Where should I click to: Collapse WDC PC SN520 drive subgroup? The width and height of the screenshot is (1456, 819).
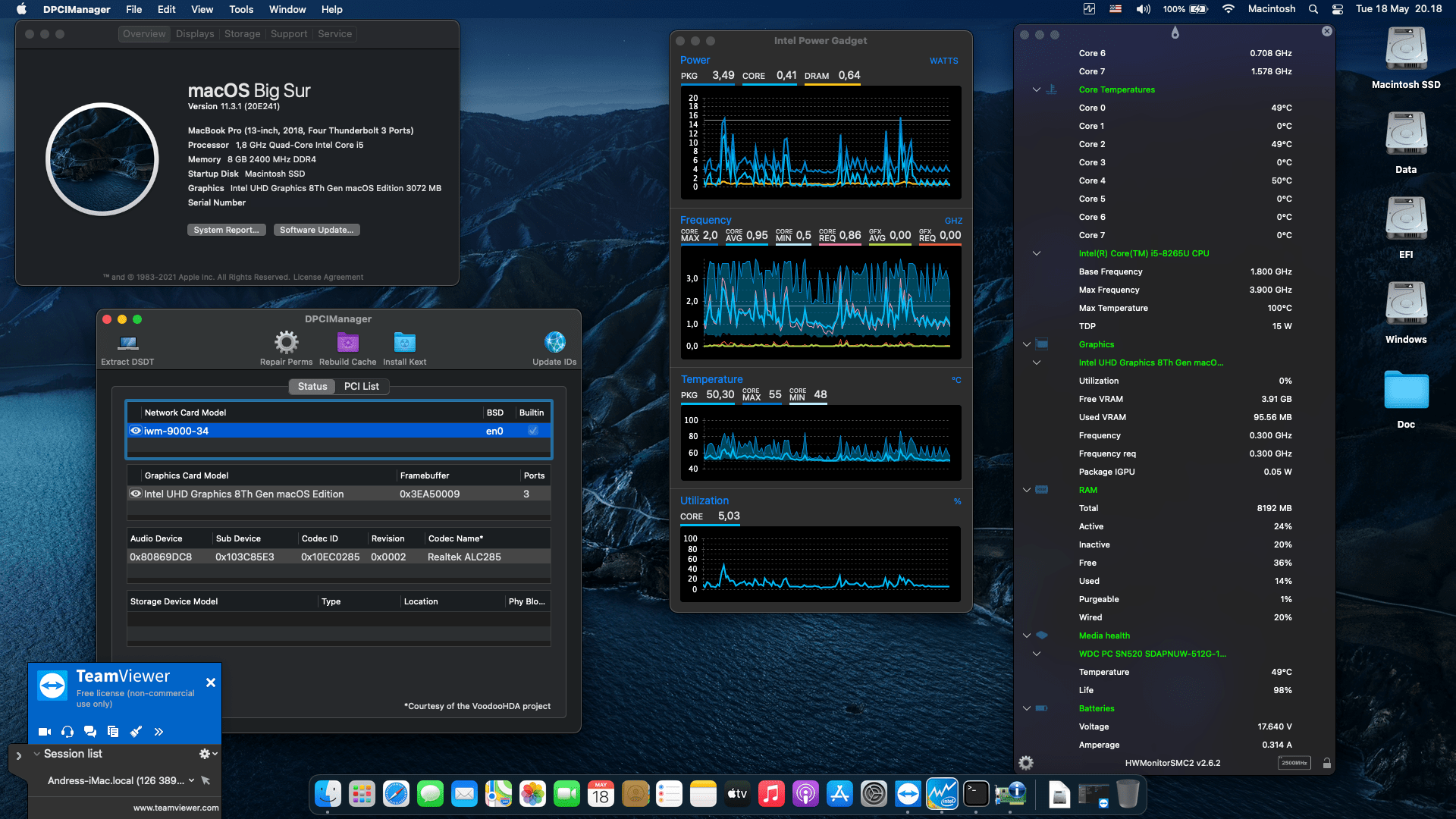[x=1036, y=654]
